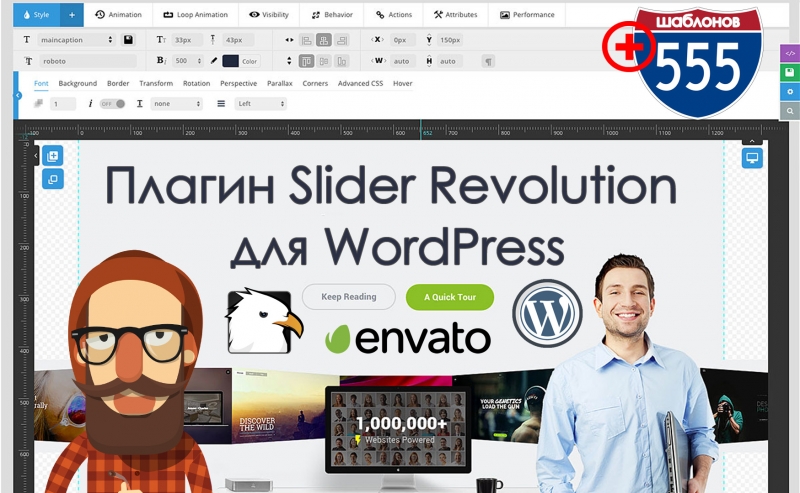Collapse panel with blue left arrow

(x=17, y=95)
